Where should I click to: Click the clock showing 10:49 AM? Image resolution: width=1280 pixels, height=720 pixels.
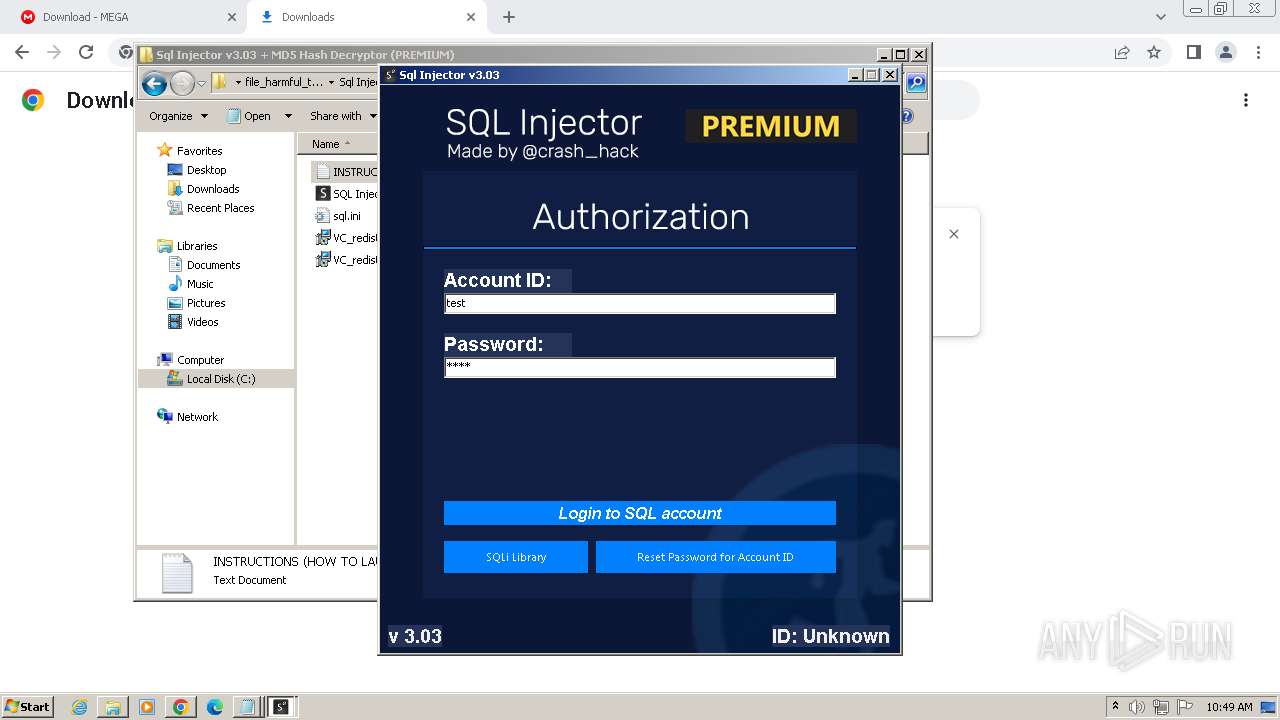tap(1229, 707)
